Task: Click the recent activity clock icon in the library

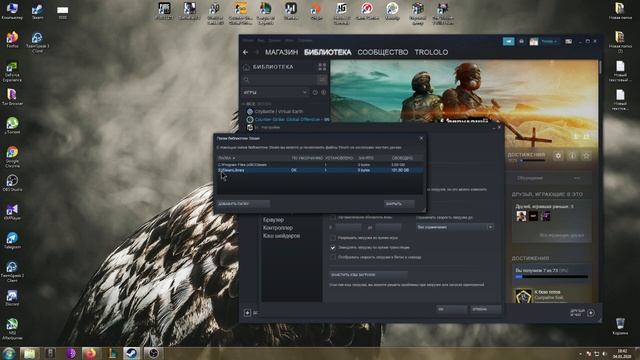Action: coord(315,93)
